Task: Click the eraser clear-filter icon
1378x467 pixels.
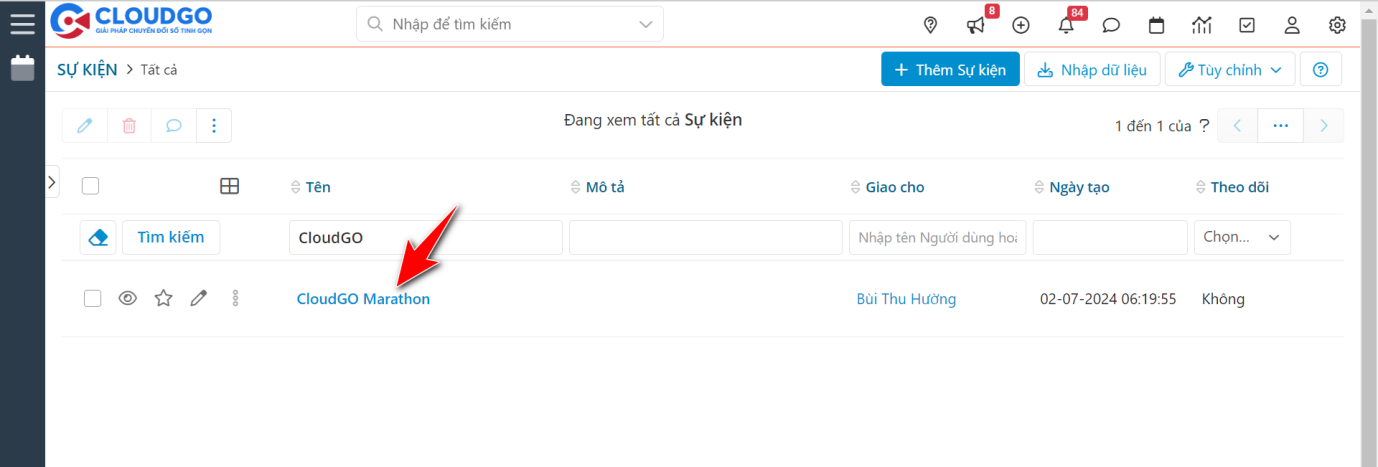Action: tap(98, 237)
